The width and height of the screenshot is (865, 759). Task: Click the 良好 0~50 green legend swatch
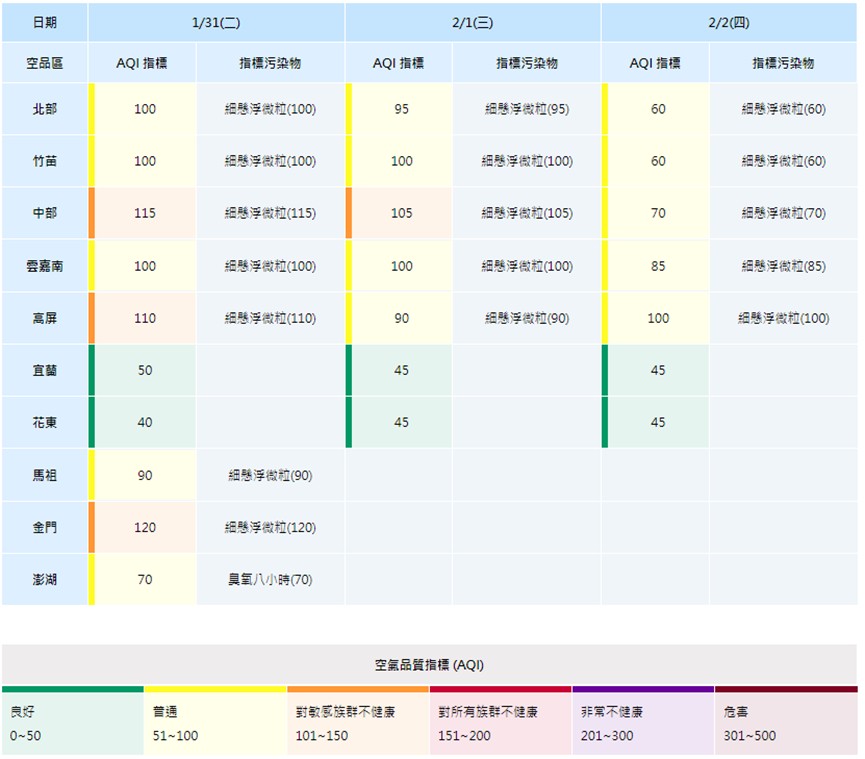(72, 722)
